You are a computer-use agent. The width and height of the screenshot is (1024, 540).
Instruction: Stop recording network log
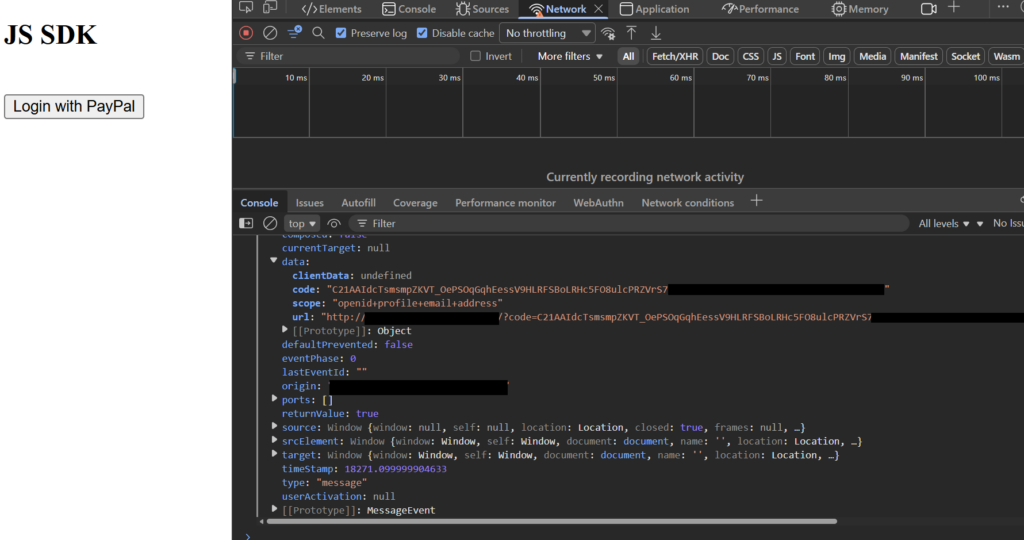coord(246,33)
